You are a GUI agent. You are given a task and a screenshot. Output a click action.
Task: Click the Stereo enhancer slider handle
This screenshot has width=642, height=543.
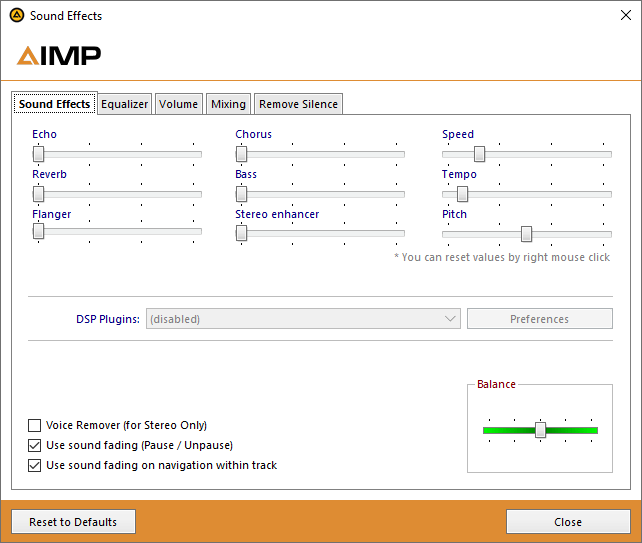[x=241, y=233]
